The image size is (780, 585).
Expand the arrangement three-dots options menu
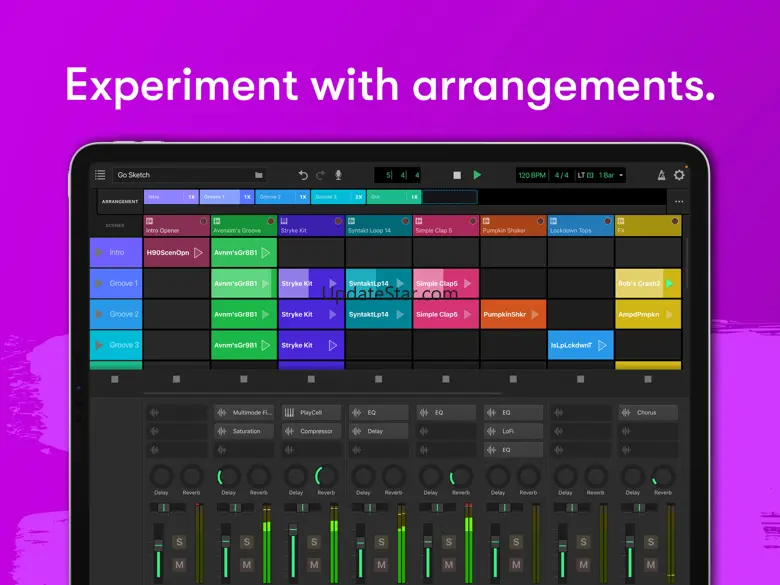point(679,201)
